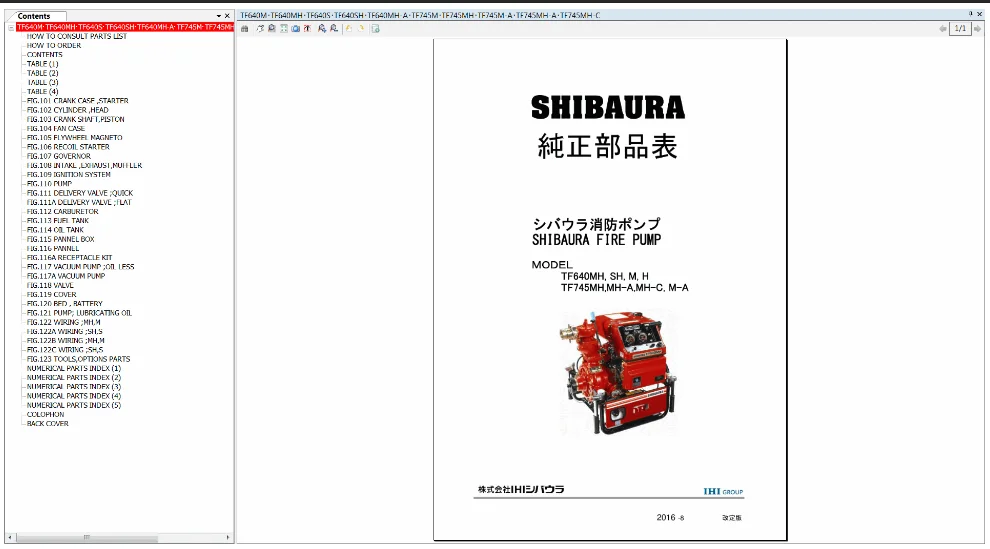Click the page note icon ending the toolbar
The image size is (990, 549).
tap(375, 28)
